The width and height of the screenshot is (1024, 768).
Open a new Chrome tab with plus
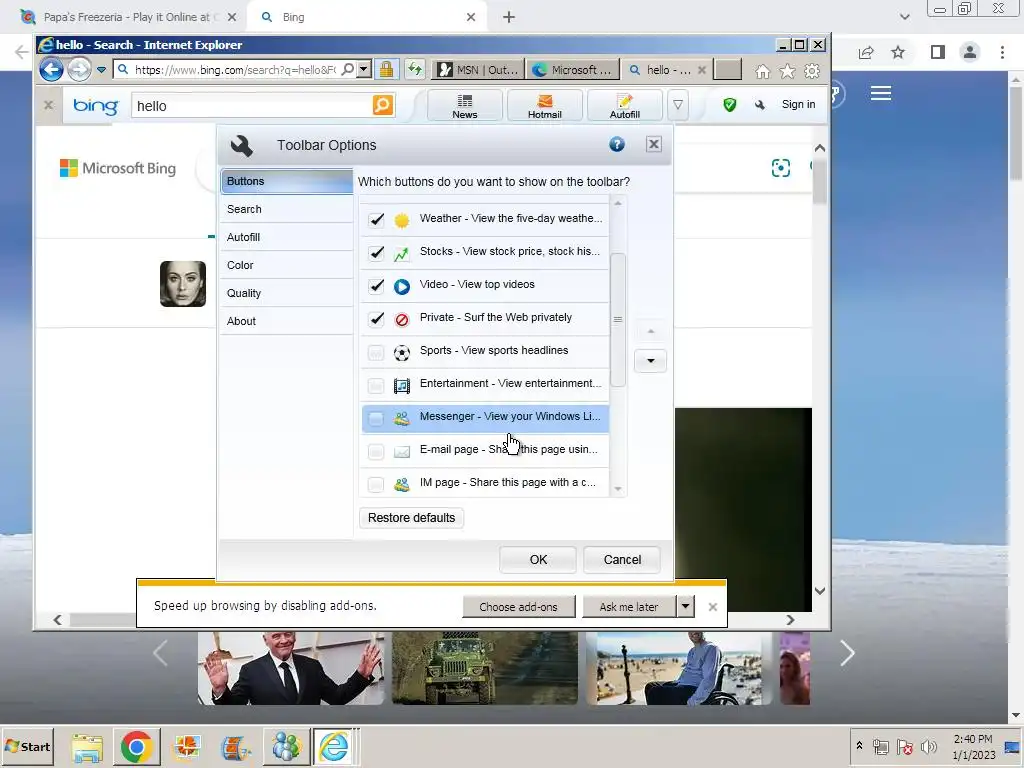509,18
